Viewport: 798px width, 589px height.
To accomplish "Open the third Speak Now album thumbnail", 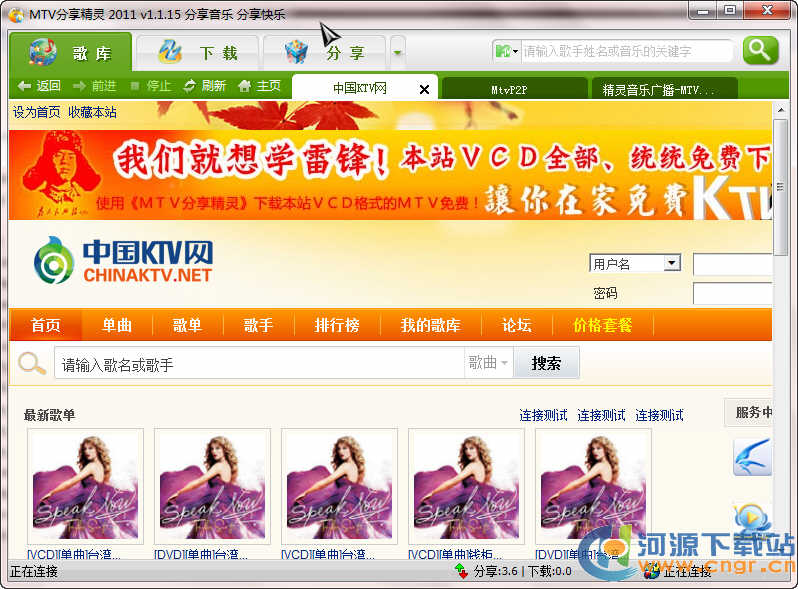I will (339, 487).
